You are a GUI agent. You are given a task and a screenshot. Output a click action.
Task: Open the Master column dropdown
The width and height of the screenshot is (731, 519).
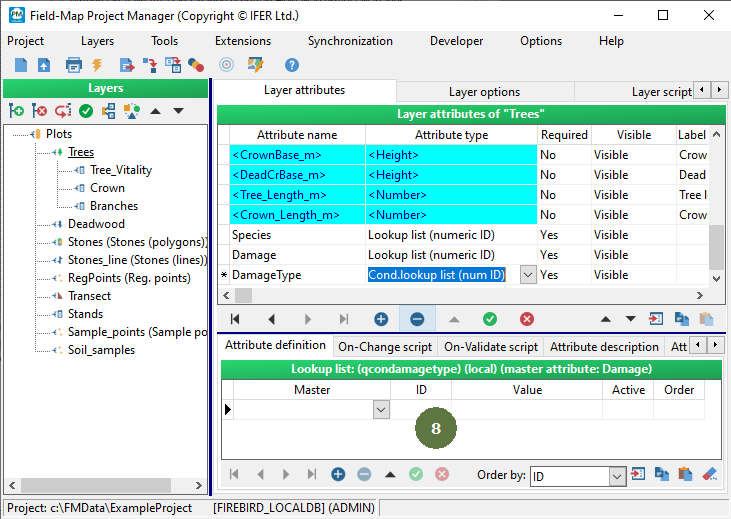coord(380,409)
